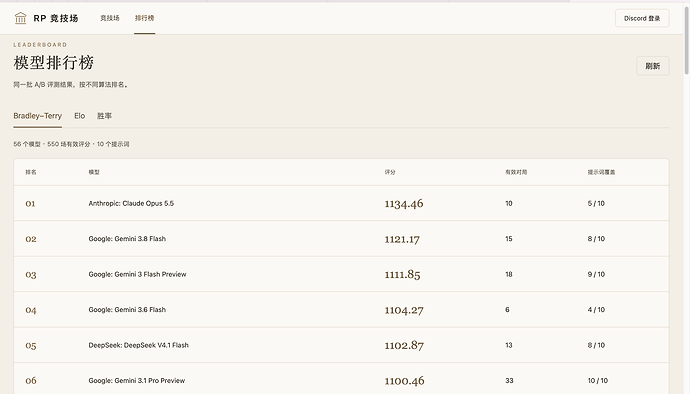The height and width of the screenshot is (394, 690).
Task: Select DeepSeek: DeepSeek V4.1 Flash row
Action: tap(341, 345)
